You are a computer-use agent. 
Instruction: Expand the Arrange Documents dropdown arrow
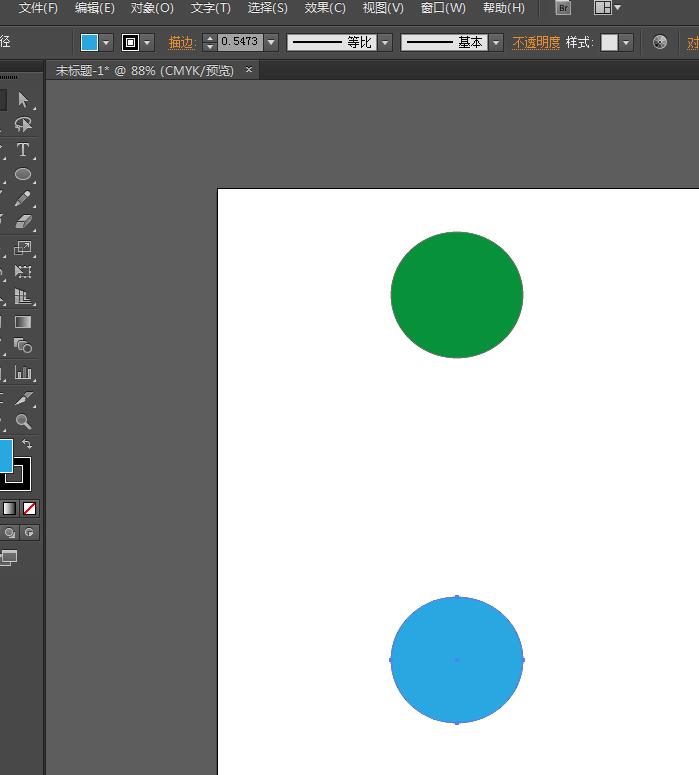(x=617, y=7)
